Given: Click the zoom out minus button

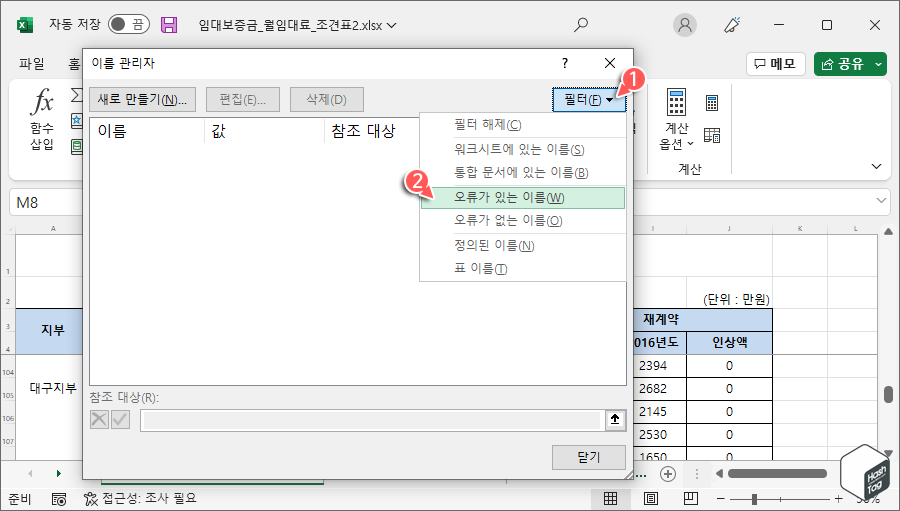Looking at the screenshot, I should click(x=721, y=499).
